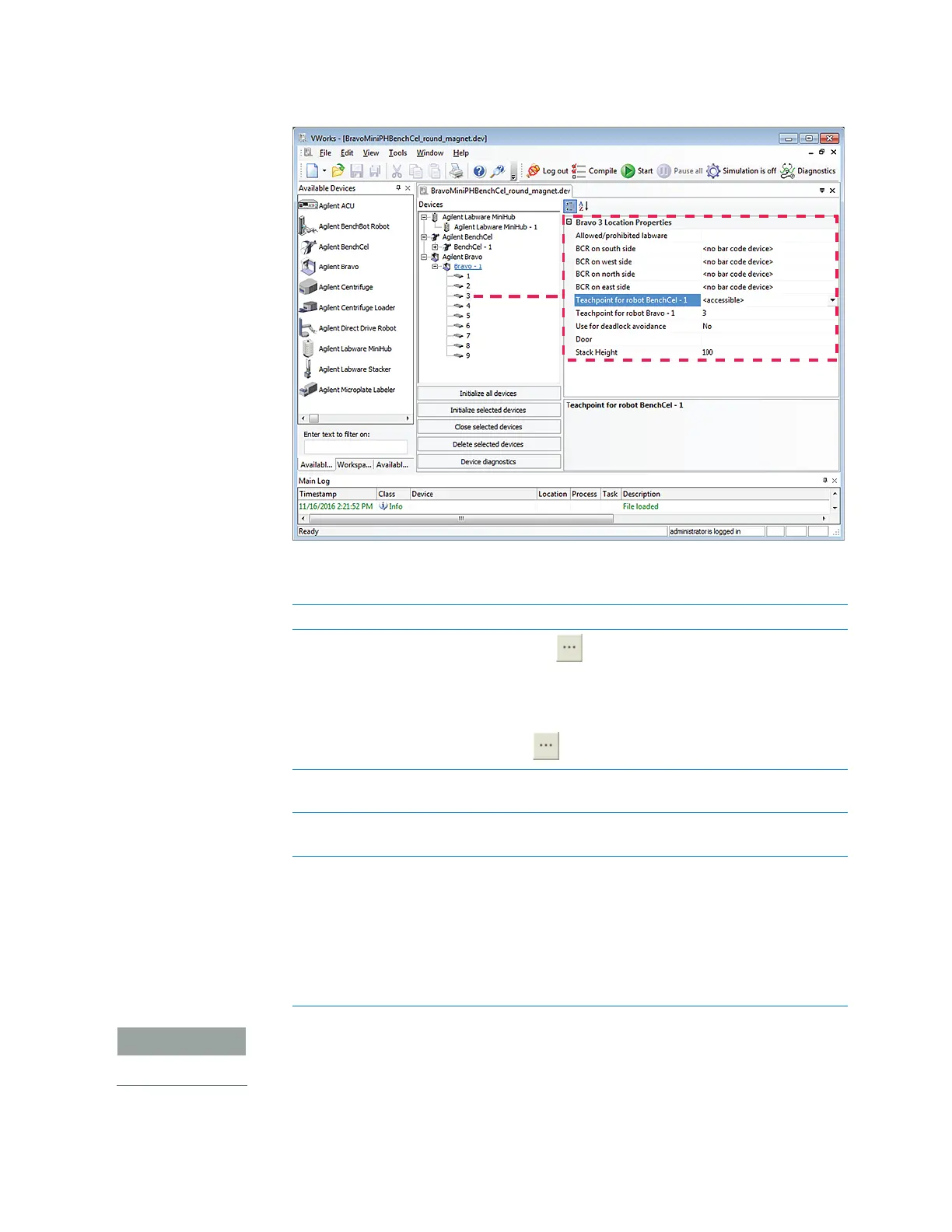Image resolution: width=952 pixels, height=1232 pixels.
Task: Collapse Bravo 3 Location Properties section
Action: tap(569, 222)
